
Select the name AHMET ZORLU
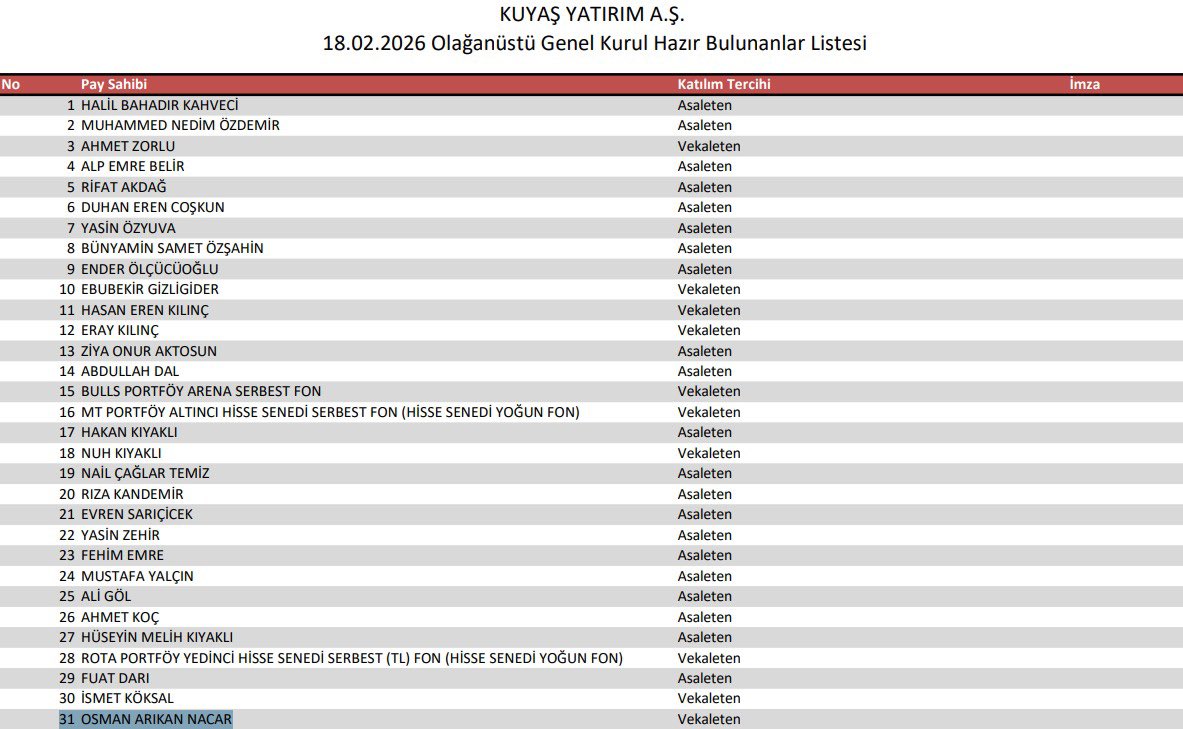[x=128, y=146]
